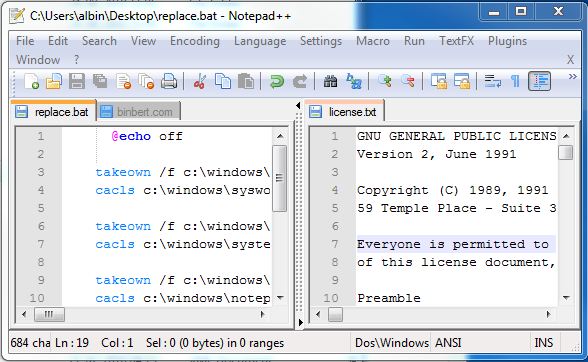Click the license.txt pane scroll down arrow
Viewport: 588px width, 362px height.
(x=566, y=298)
